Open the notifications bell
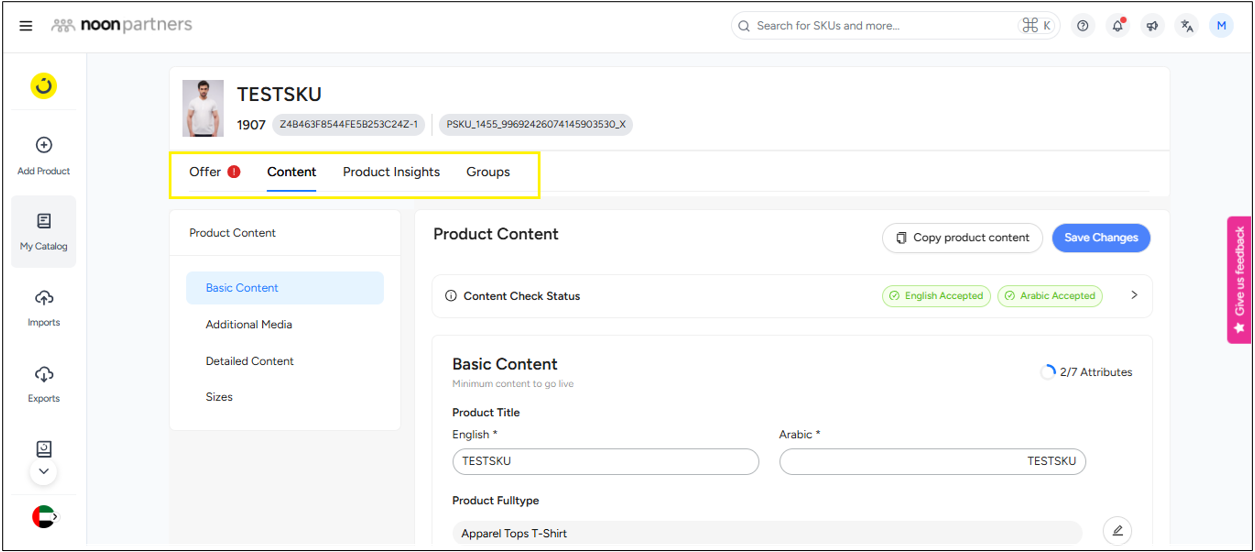Screen dimensions: 1255x552 pyautogui.click(x=1118, y=26)
